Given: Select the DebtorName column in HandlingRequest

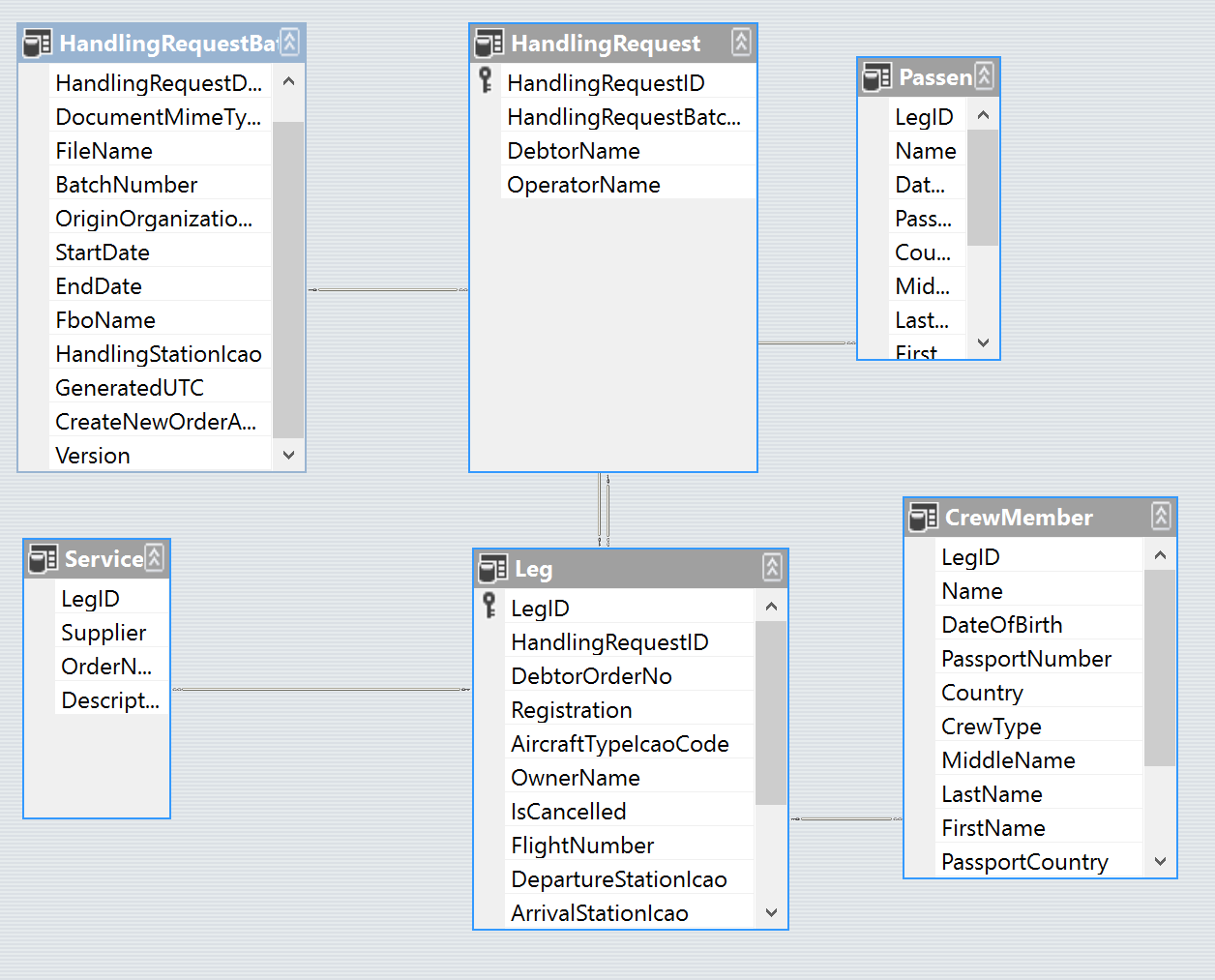Looking at the screenshot, I should (574, 151).
